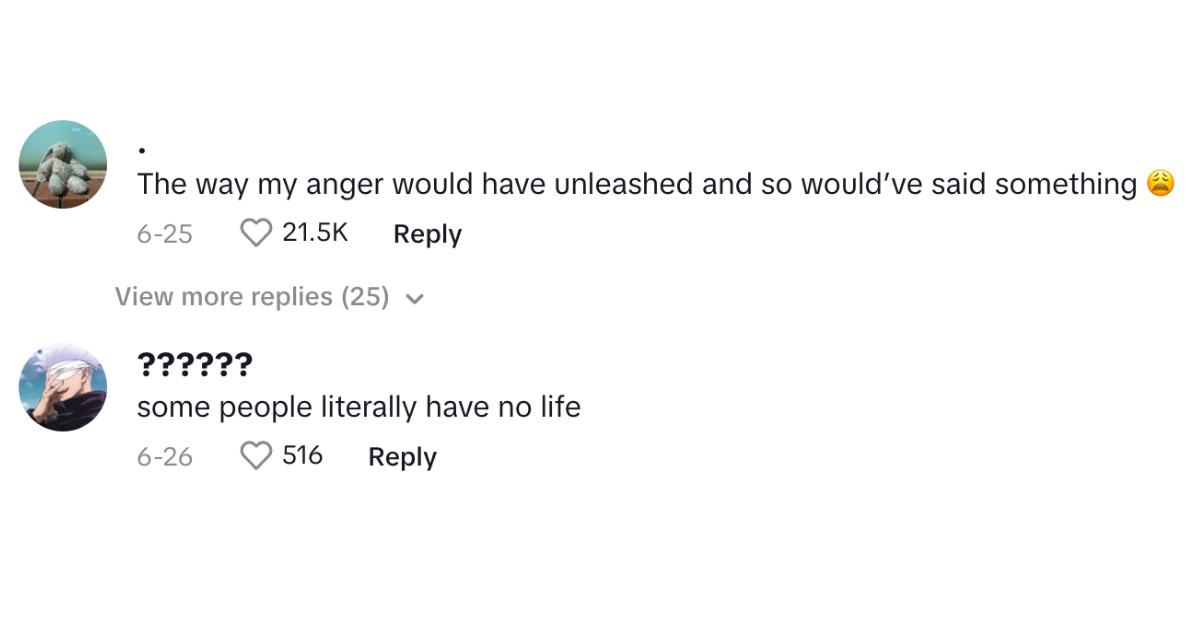
Task: Click the 516 like count
Action: [x=302, y=456]
